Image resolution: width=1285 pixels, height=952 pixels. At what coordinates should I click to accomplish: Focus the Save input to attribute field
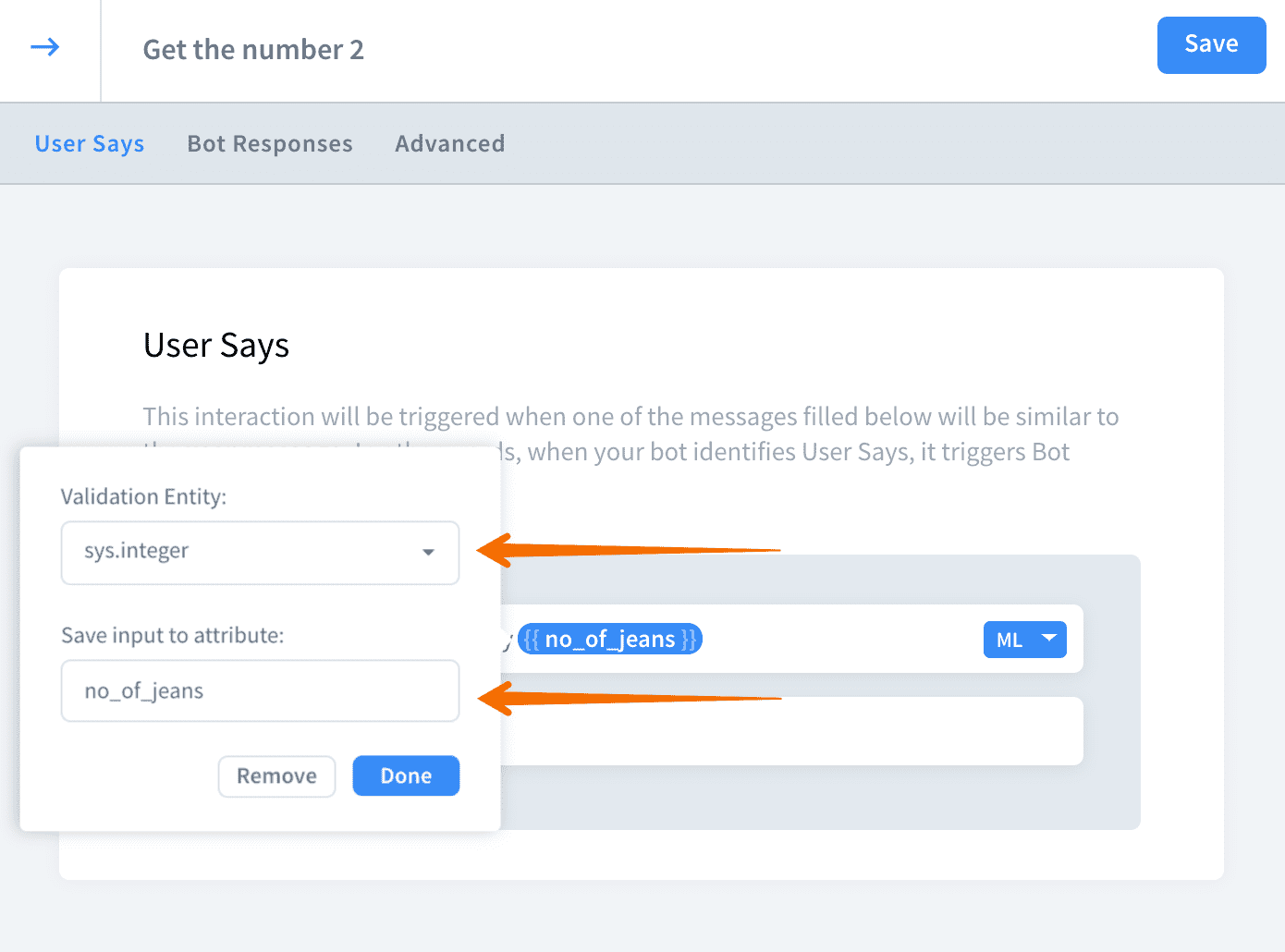(260, 690)
